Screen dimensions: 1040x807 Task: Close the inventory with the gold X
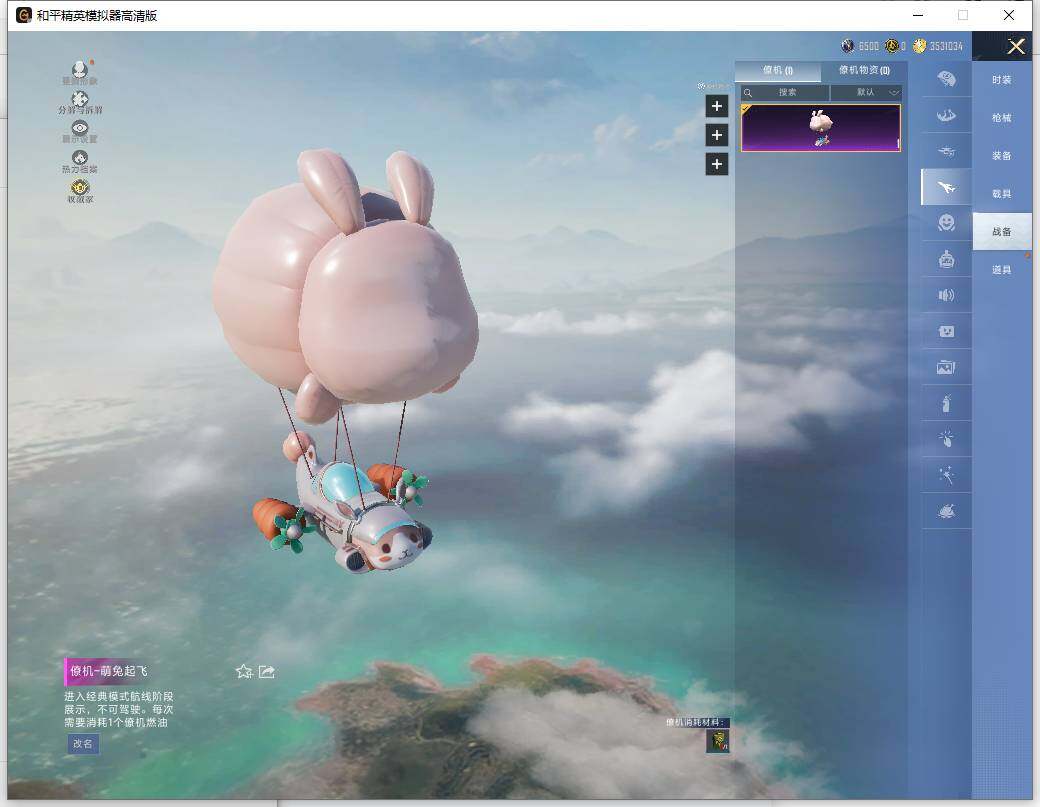tap(1015, 46)
